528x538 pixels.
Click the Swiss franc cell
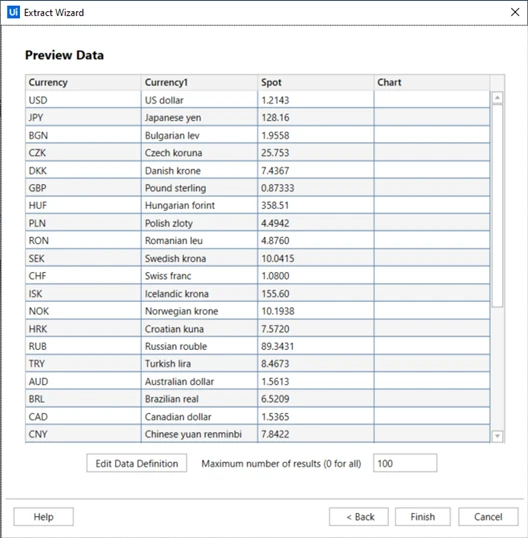[x=199, y=276]
